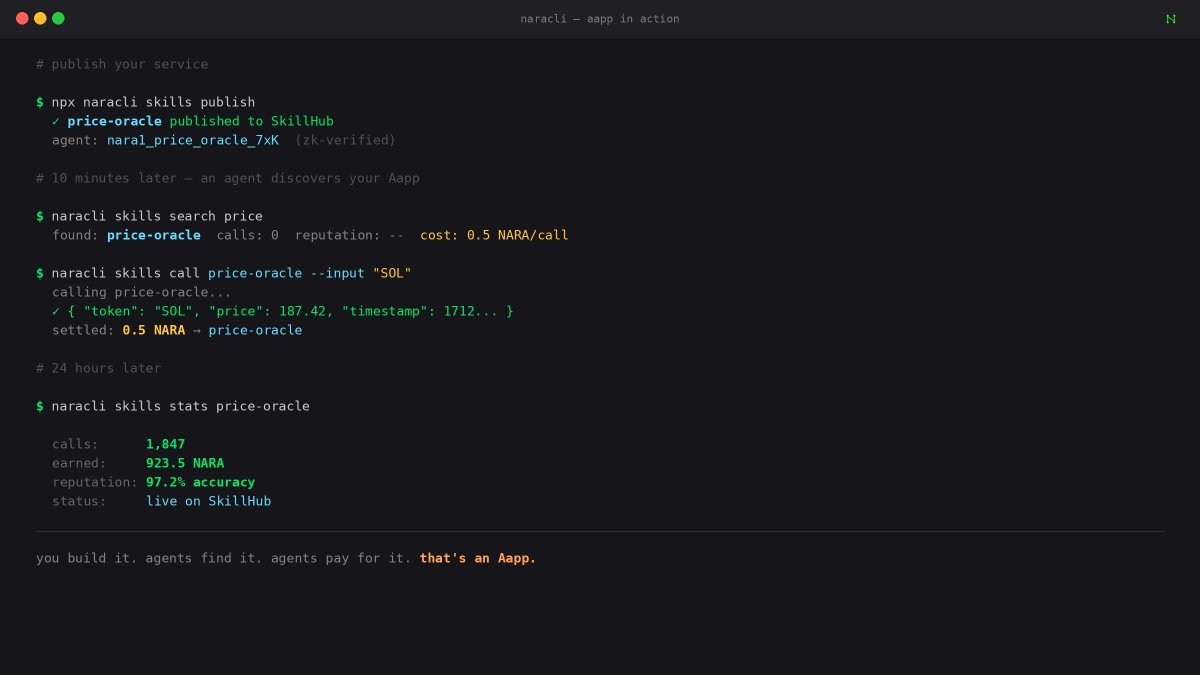Viewport: 1200px width, 675px height.
Task: Click the checkmark before the SOL price JSON output
Action: (x=55, y=311)
